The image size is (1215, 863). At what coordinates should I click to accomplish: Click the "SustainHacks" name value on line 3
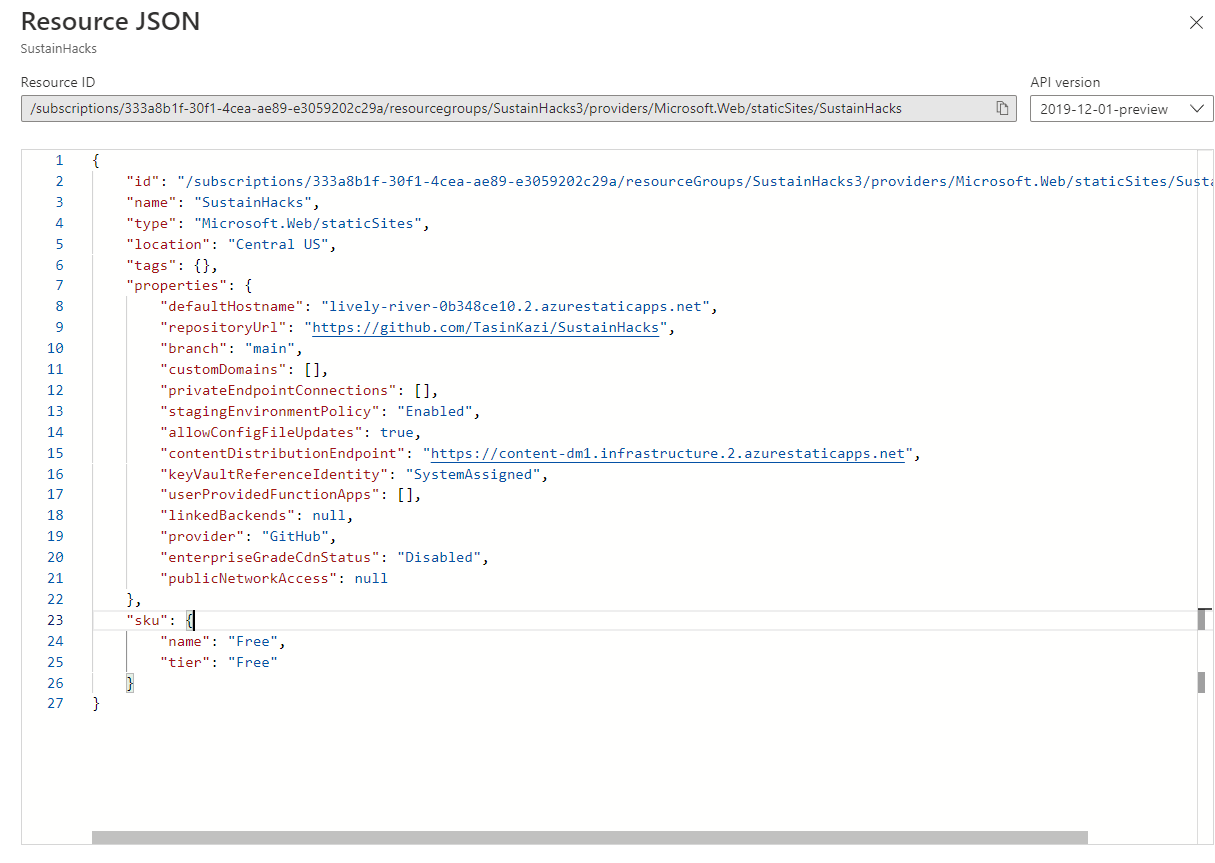click(x=253, y=202)
